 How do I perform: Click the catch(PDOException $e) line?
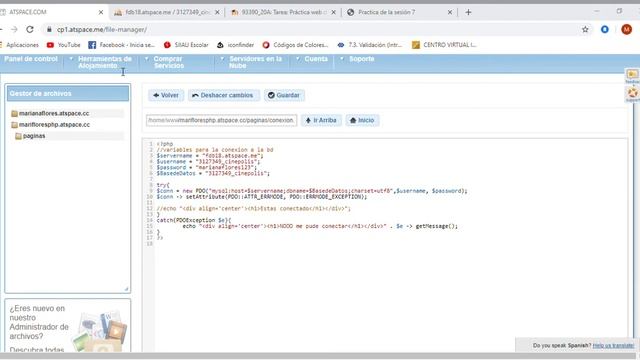[x=193, y=220]
